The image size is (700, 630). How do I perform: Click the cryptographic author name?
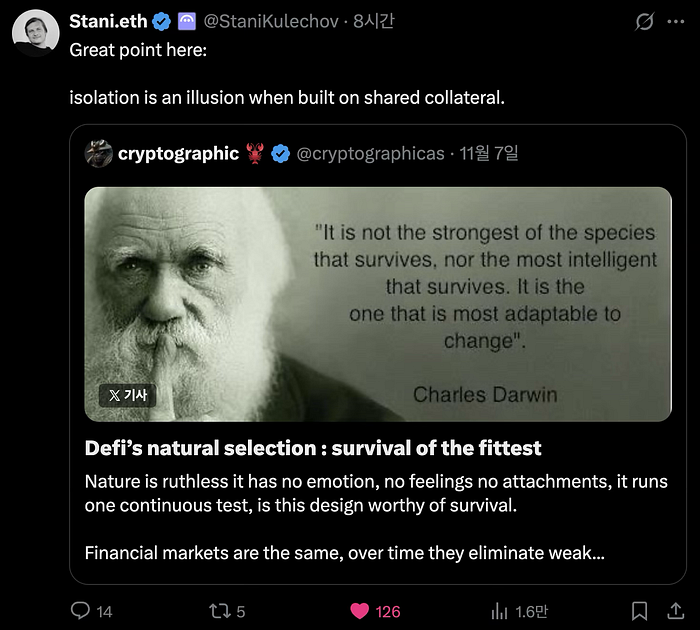pos(178,153)
